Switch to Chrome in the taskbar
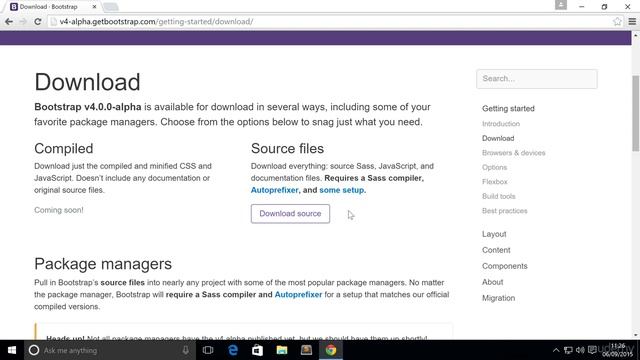This screenshot has height=360, width=640. coord(331,350)
